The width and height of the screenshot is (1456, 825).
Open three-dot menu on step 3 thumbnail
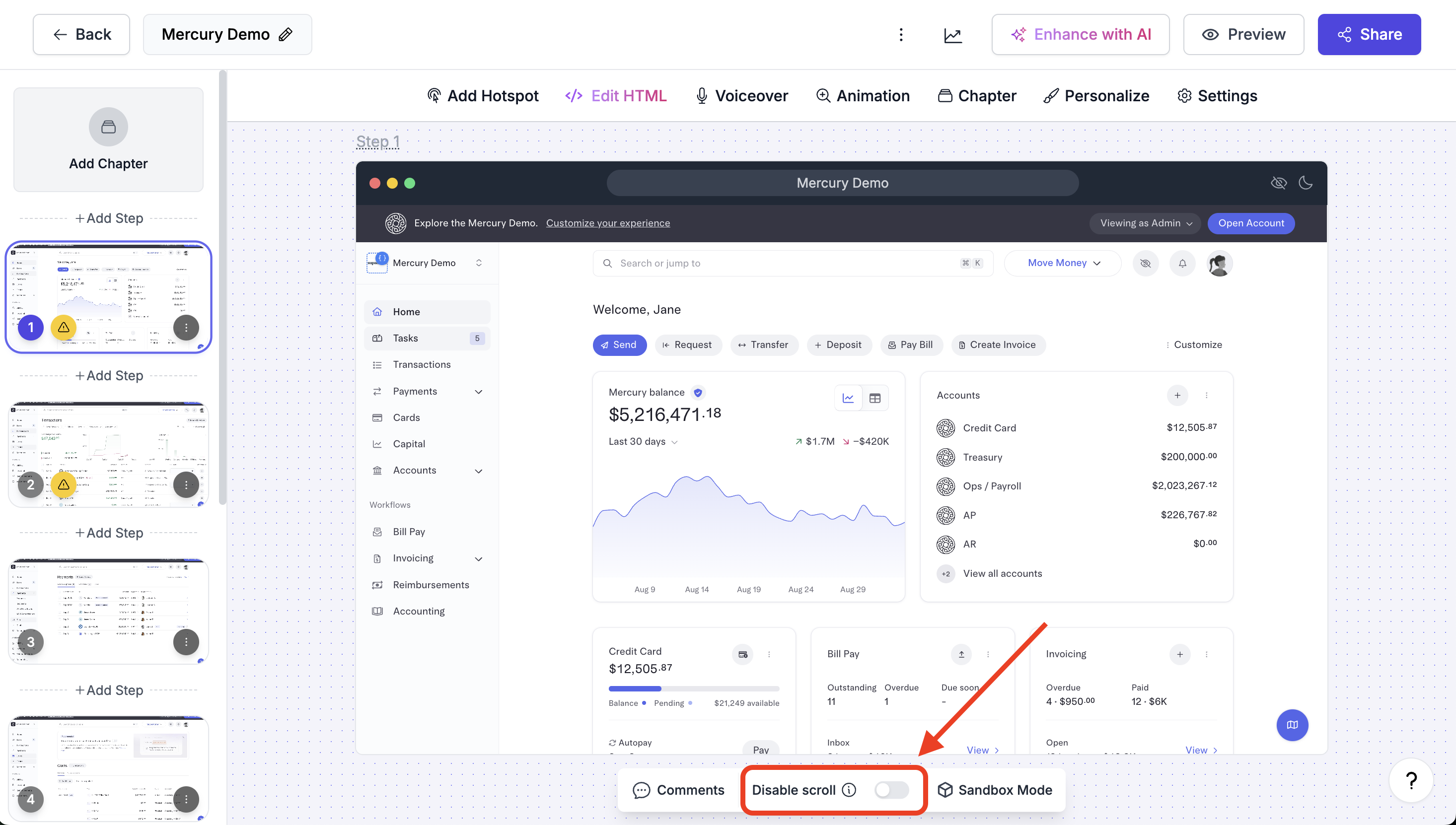pyautogui.click(x=186, y=642)
